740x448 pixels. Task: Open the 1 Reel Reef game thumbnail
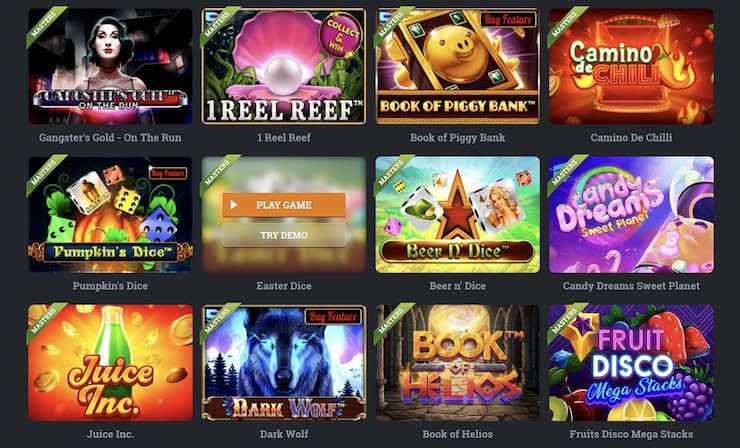(284, 66)
